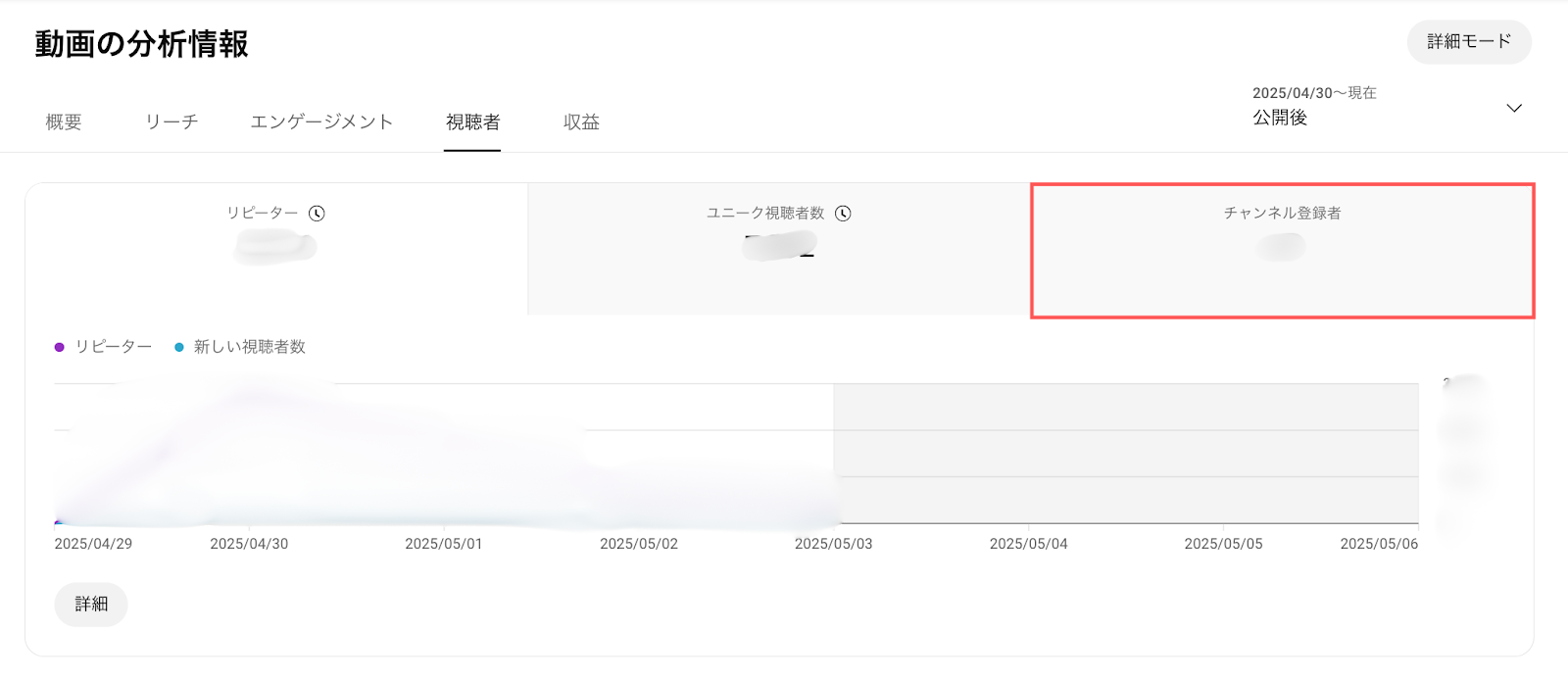
Task: Click the clock icon next to ユニーク視聴者数
Action: 843,214
